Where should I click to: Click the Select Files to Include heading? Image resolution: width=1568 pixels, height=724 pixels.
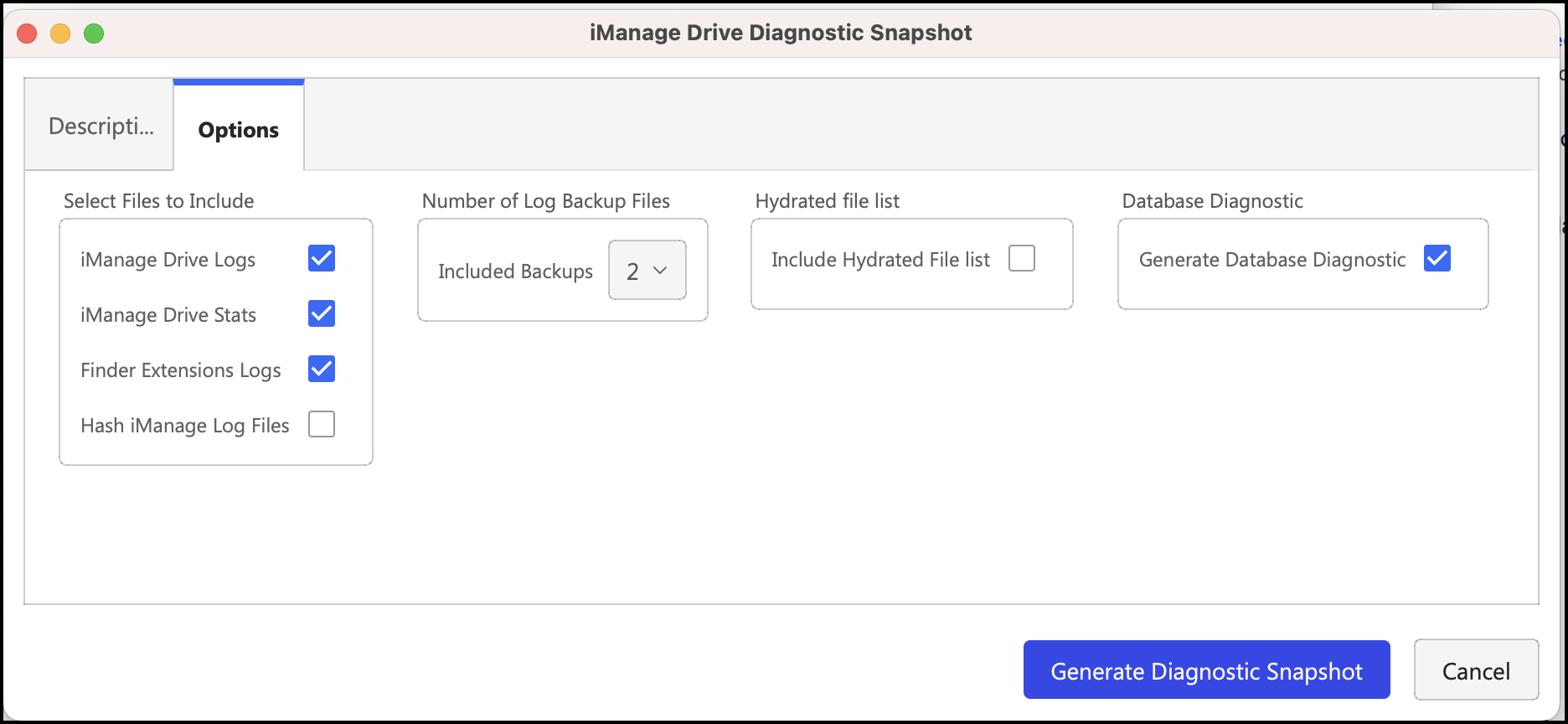158,201
